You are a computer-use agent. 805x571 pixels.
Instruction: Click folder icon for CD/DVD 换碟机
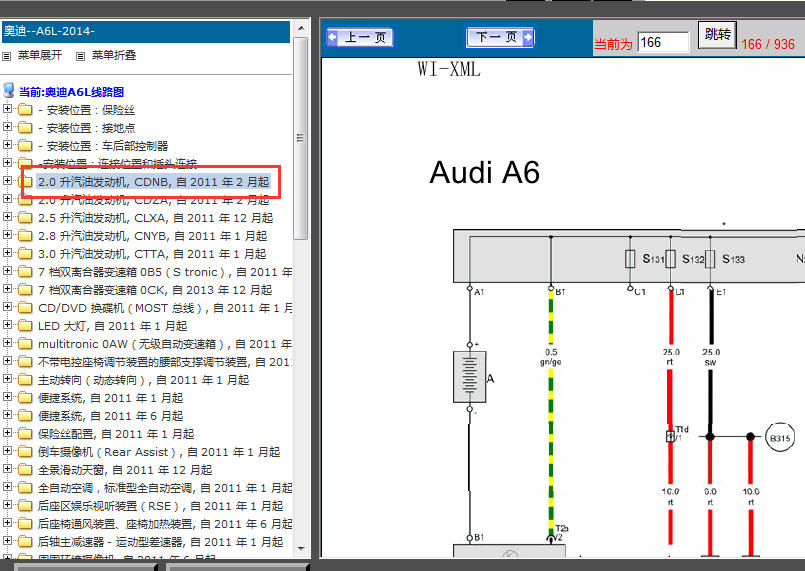[25, 307]
